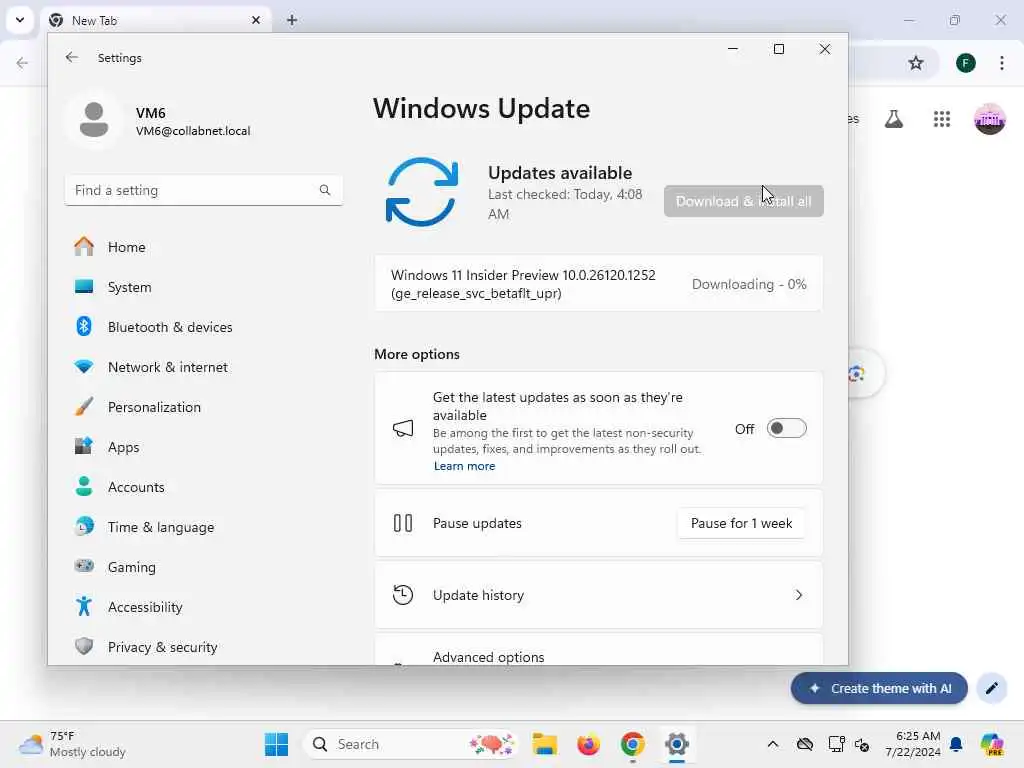This screenshot has height=768, width=1024.
Task: Open the Chrome tab search dropdown
Action: pos(20,20)
